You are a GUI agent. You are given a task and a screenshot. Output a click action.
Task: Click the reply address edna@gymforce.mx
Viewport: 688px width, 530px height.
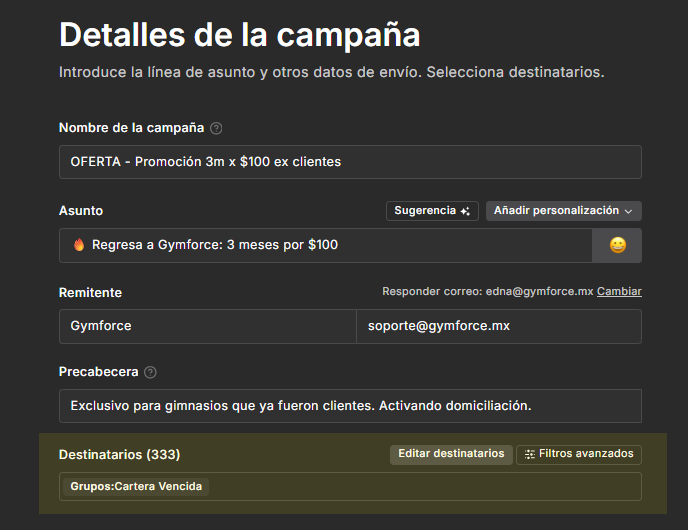(x=541, y=292)
